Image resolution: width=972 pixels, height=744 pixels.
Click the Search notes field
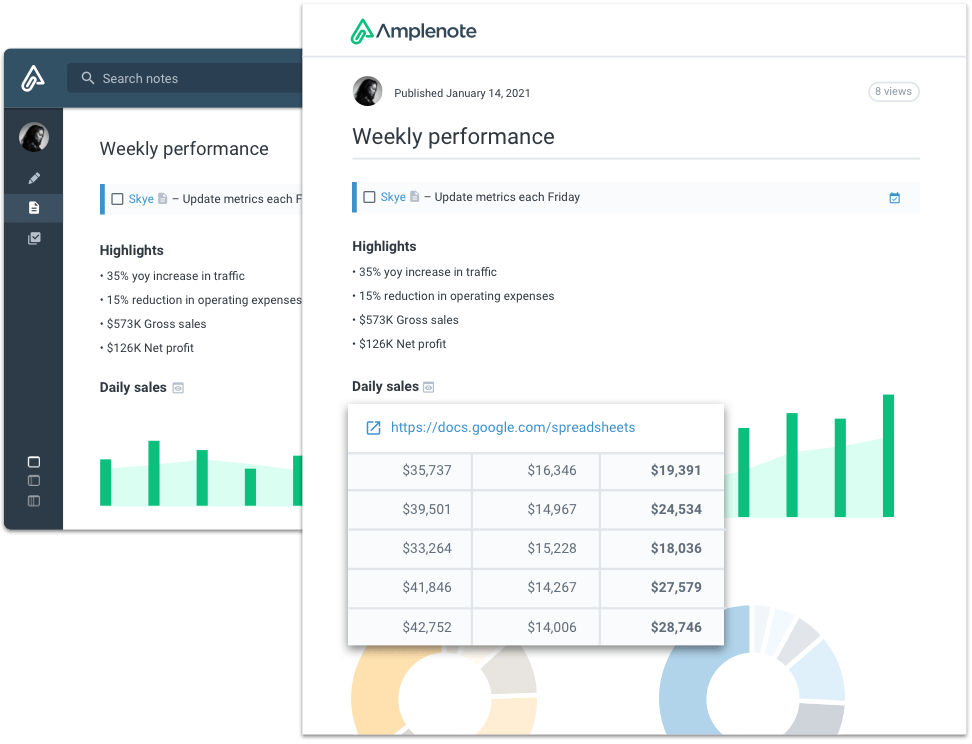coord(190,78)
